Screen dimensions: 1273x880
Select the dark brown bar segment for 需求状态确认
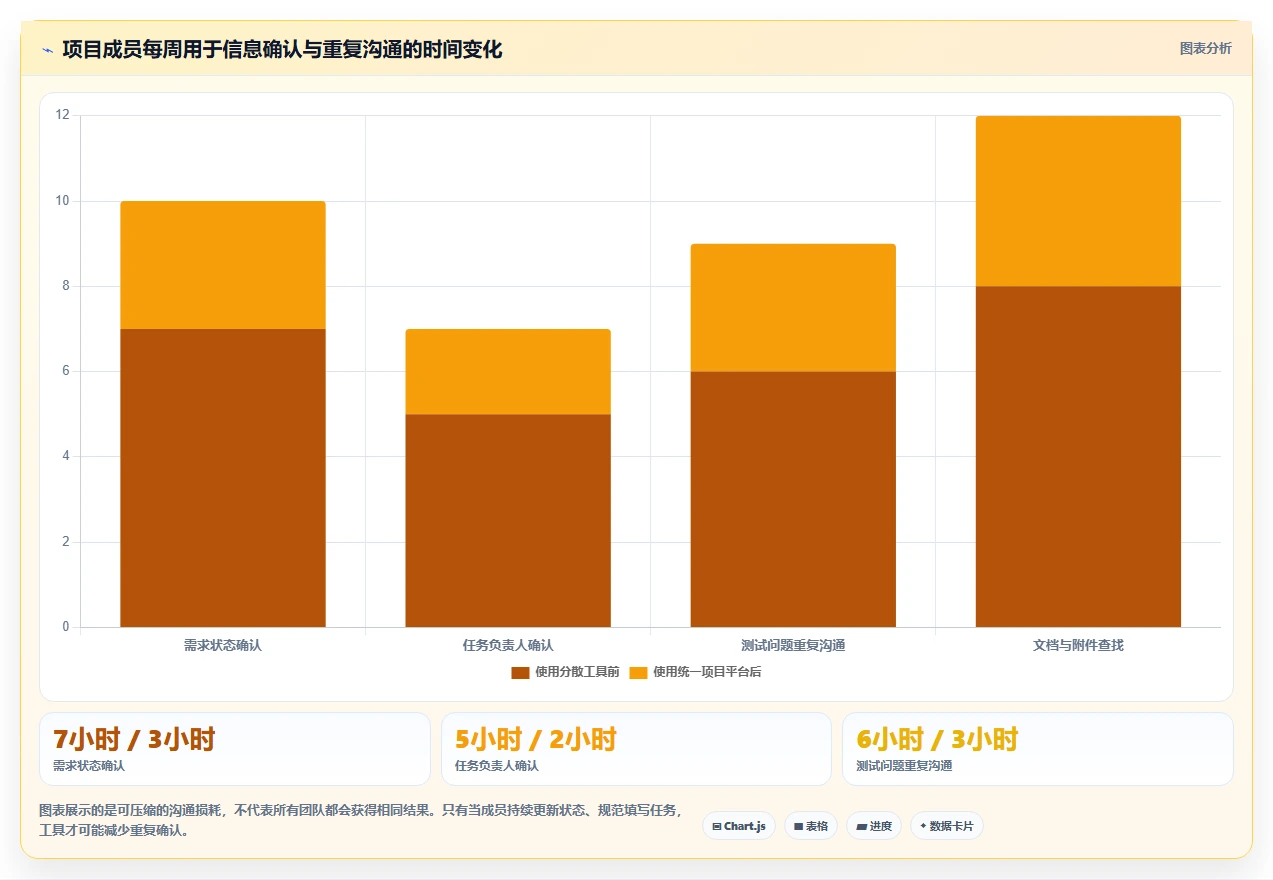223,478
